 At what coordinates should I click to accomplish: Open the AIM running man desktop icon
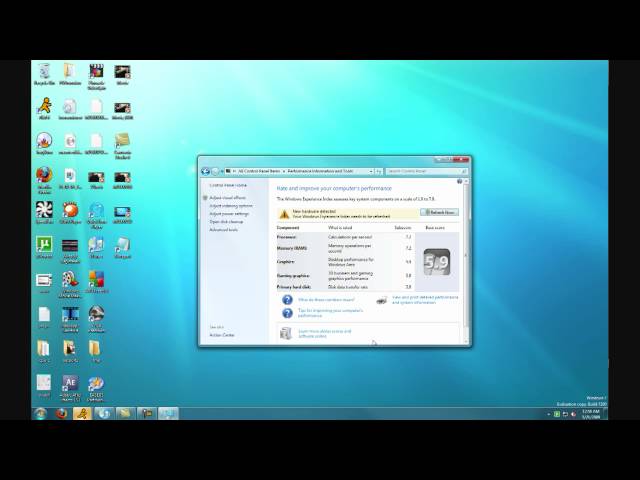[44, 108]
